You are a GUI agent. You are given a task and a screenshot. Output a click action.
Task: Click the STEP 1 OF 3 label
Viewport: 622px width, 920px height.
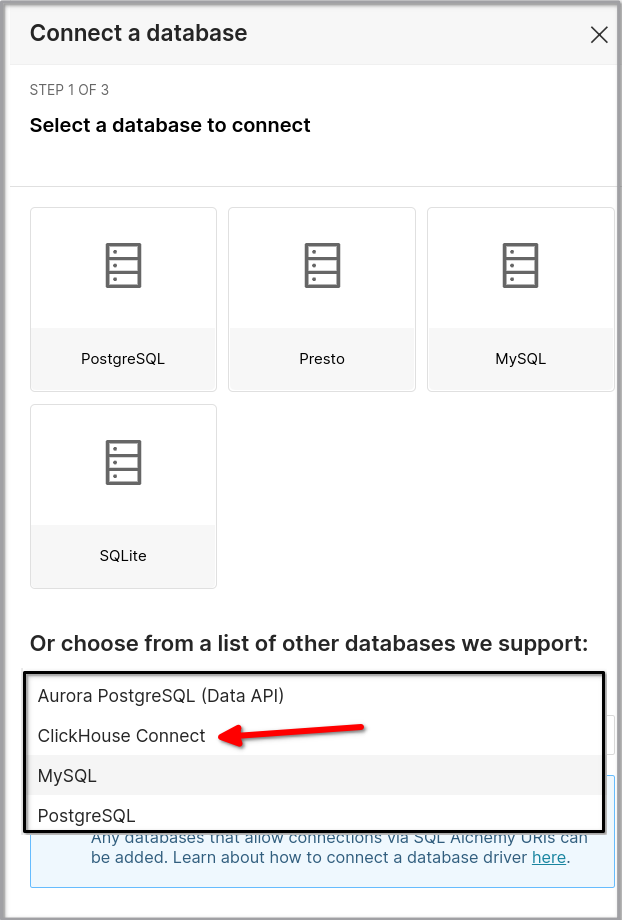coord(69,89)
